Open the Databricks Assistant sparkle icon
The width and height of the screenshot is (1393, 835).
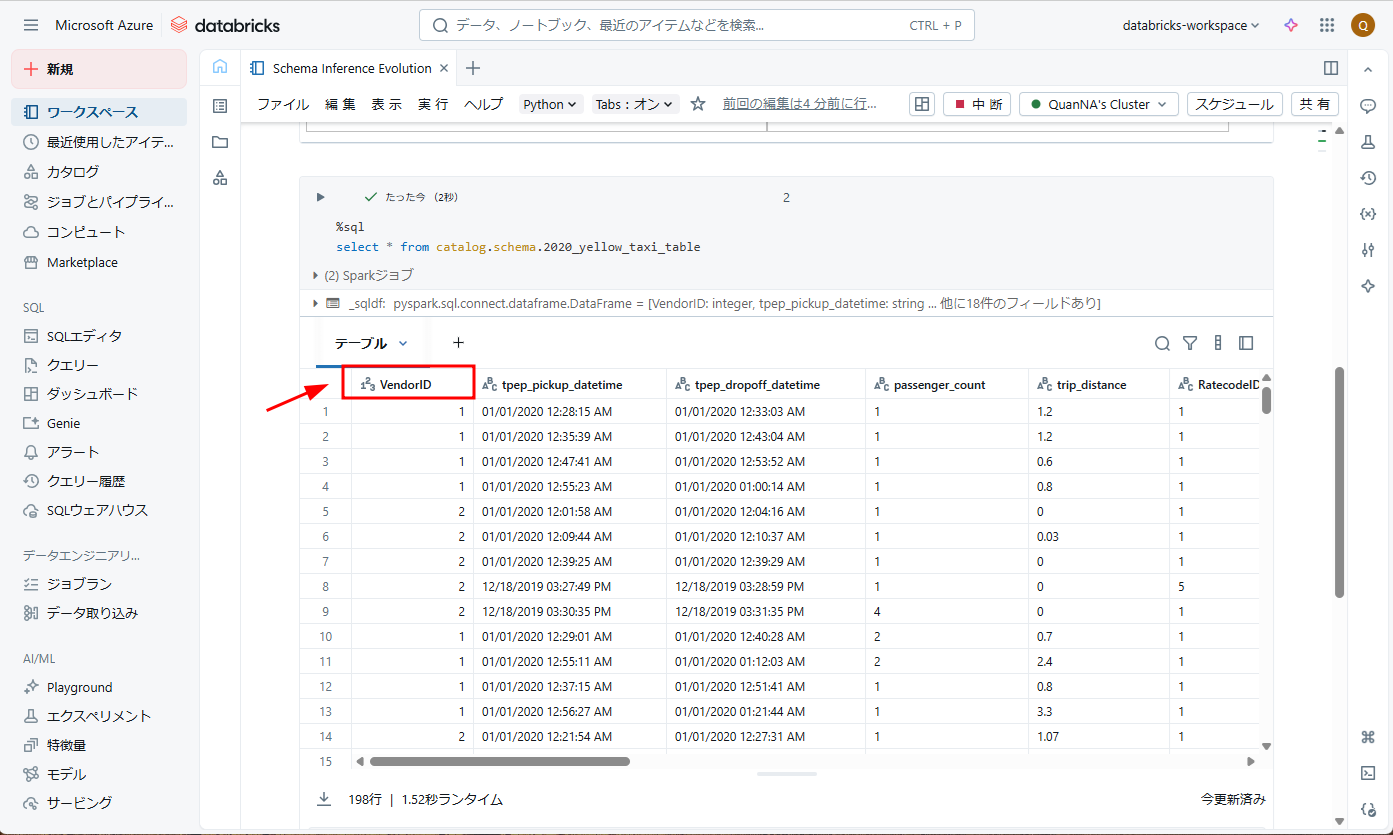[1291, 25]
